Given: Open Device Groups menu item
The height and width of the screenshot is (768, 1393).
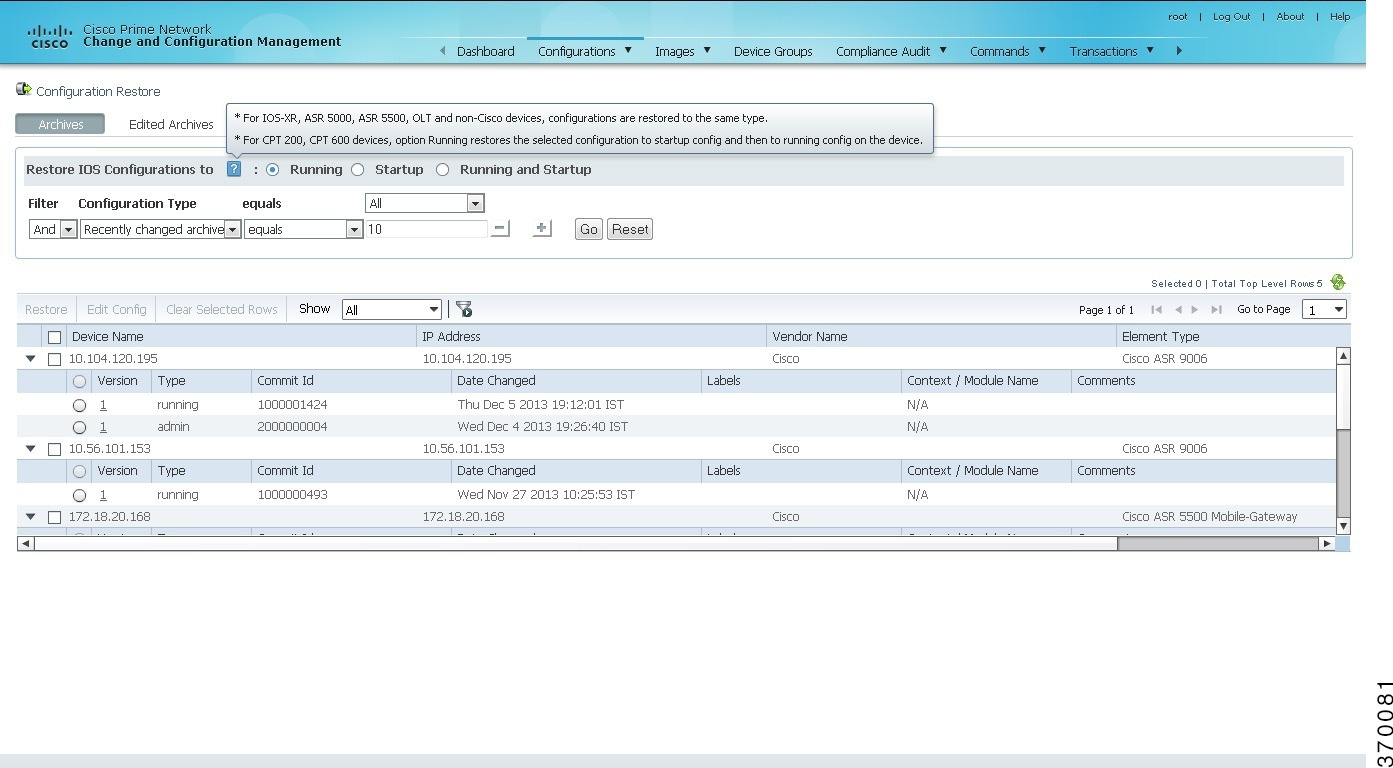Looking at the screenshot, I should (773, 51).
